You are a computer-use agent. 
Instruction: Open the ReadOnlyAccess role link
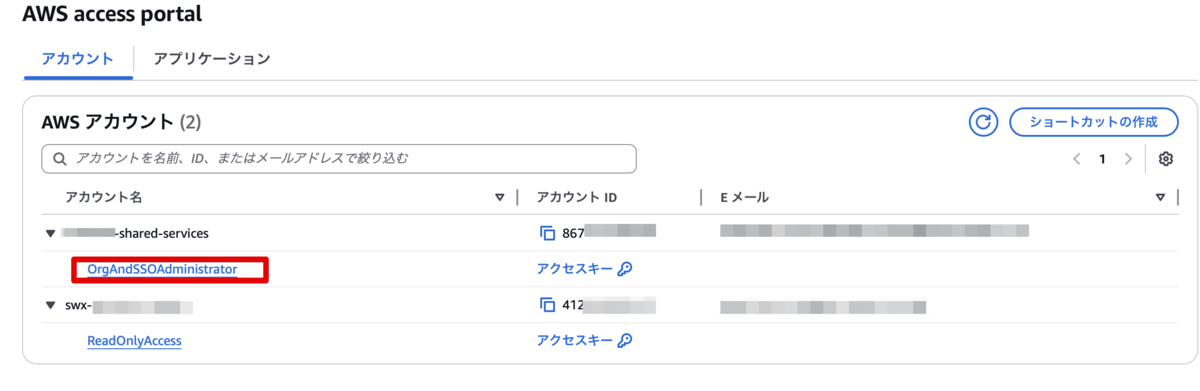(x=134, y=341)
